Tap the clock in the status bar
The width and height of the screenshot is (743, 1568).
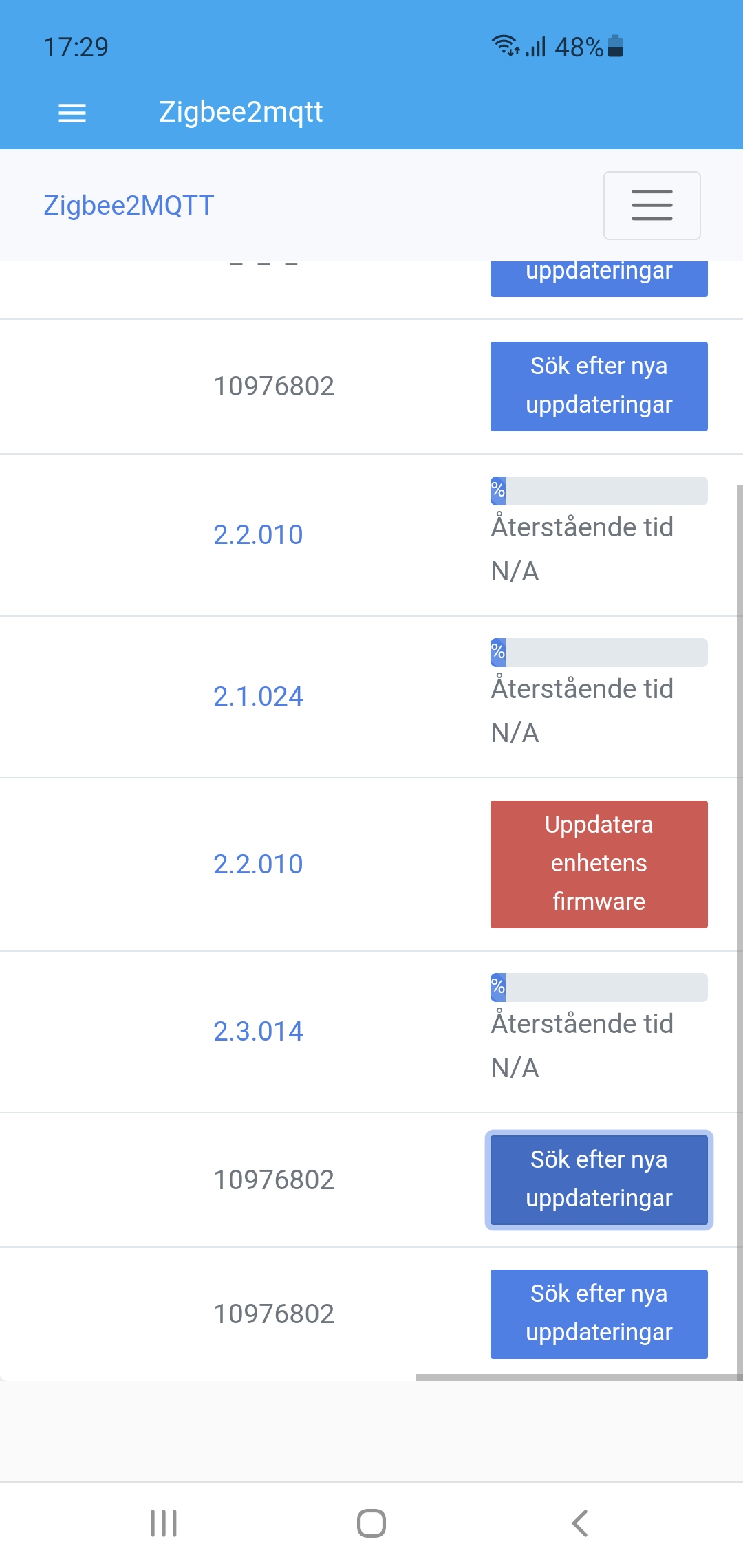coord(76,47)
